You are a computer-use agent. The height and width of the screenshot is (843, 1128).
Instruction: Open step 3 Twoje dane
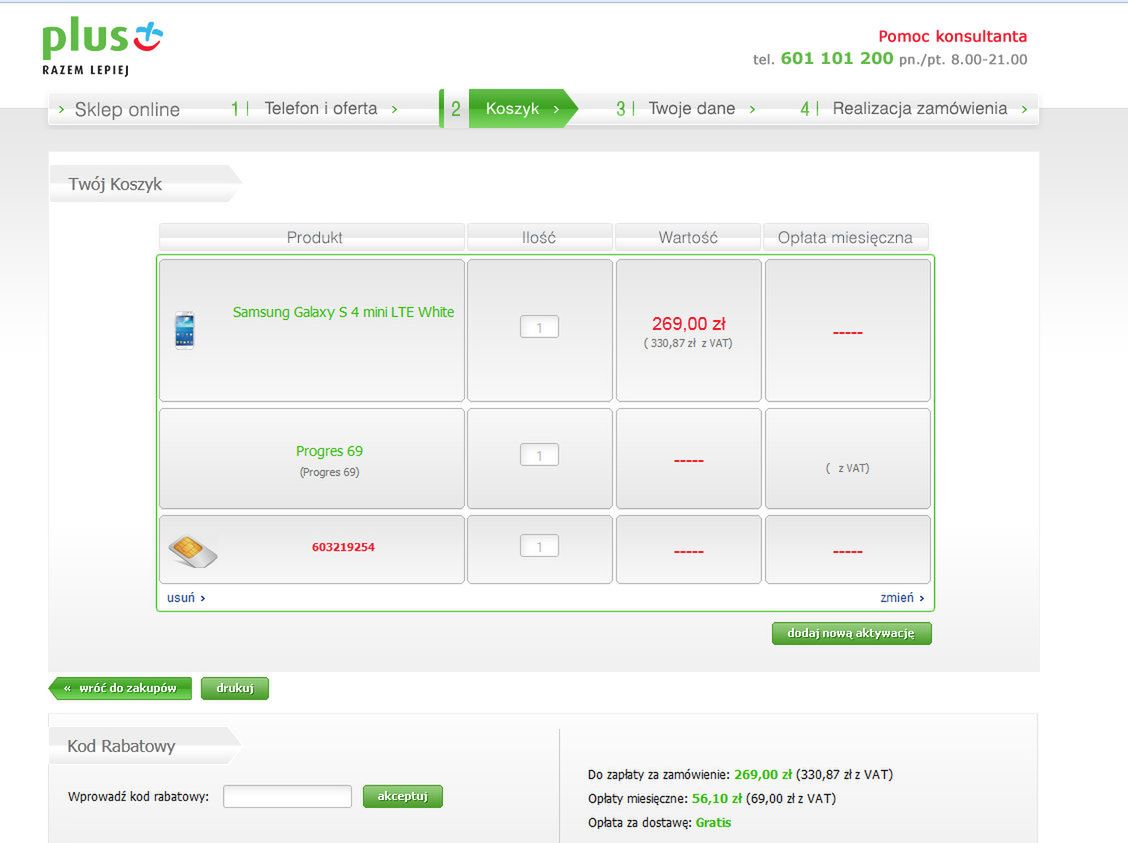[x=691, y=109]
